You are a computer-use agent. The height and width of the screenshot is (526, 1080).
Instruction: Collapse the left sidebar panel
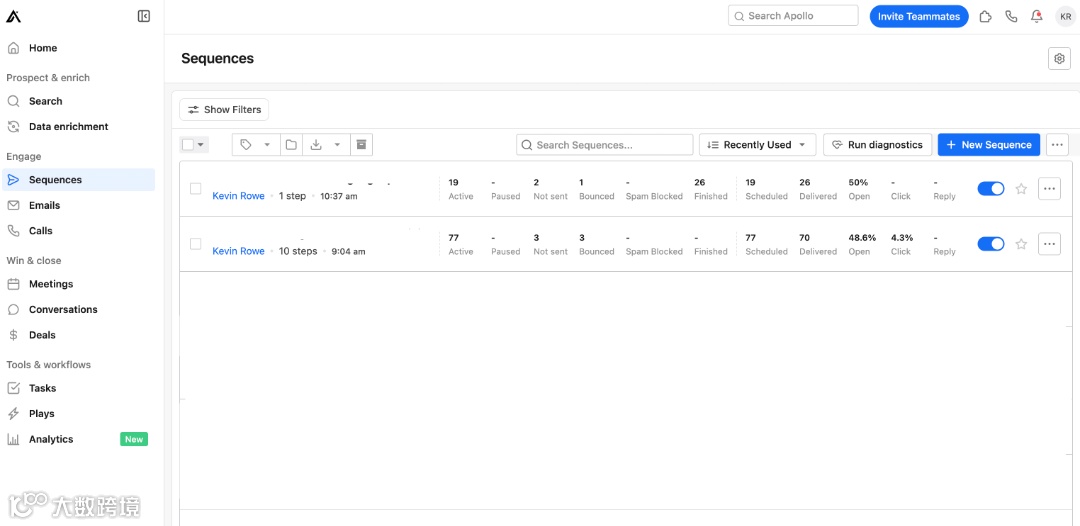(144, 16)
